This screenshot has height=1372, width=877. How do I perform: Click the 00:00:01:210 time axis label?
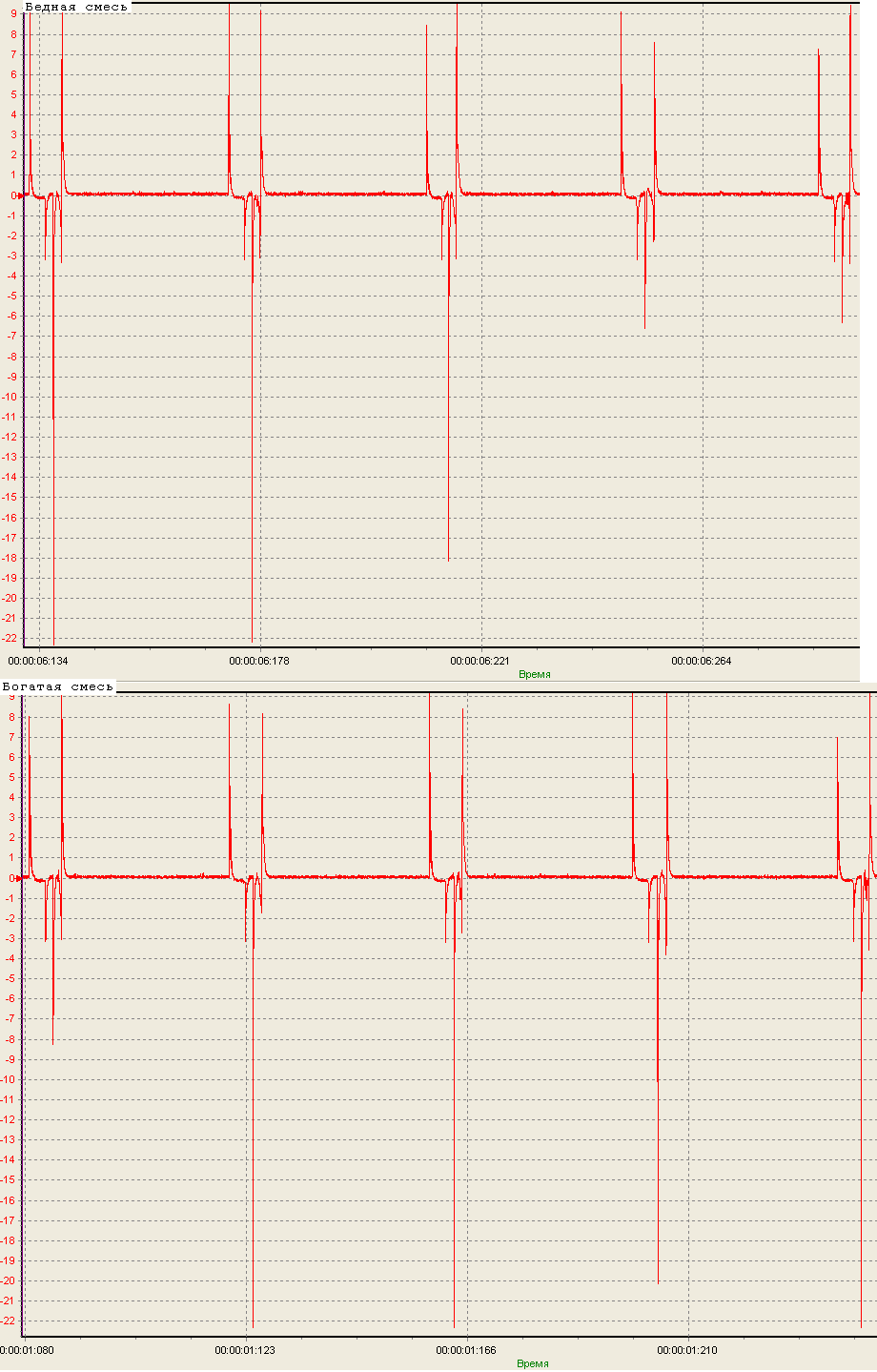687,1350
